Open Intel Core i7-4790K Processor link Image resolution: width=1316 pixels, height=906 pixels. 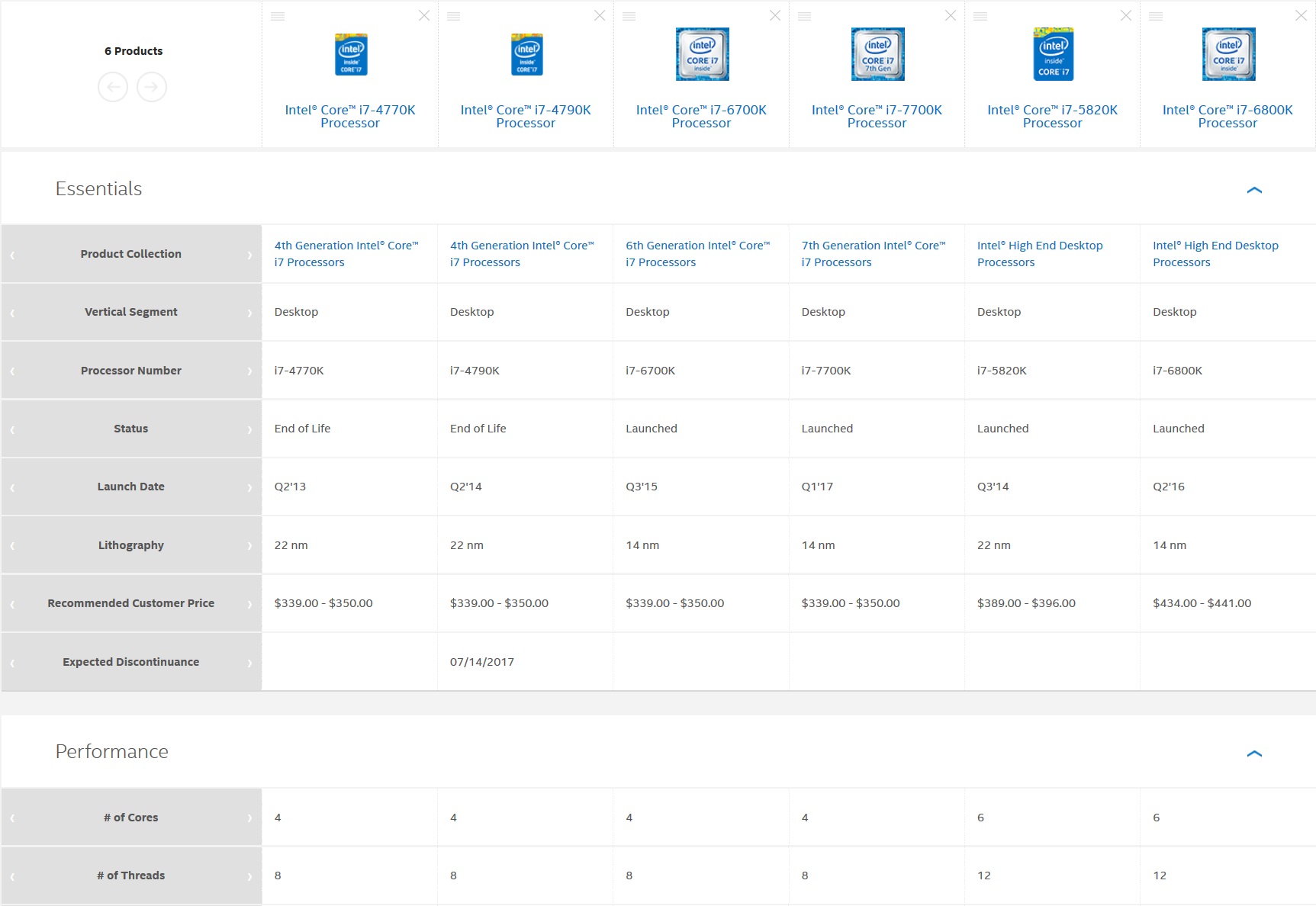(x=526, y=117)
